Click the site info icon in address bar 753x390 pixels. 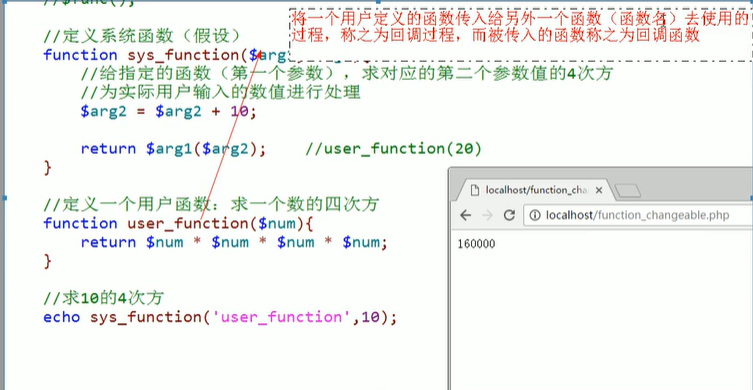point(534,215)
